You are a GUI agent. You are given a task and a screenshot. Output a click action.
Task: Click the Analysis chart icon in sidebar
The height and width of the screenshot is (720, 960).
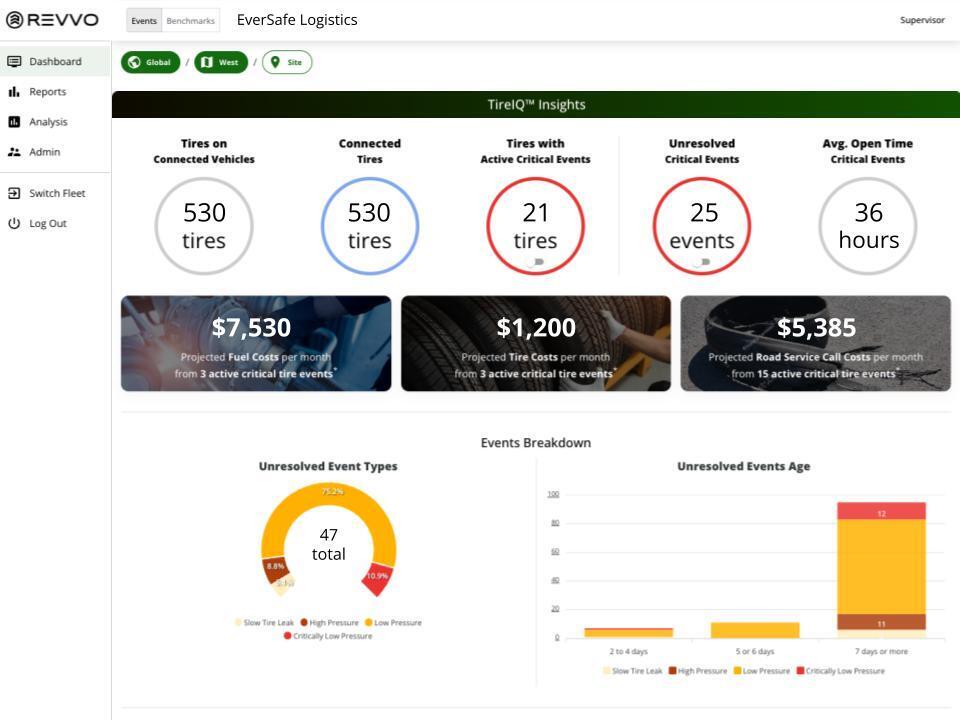14,122
